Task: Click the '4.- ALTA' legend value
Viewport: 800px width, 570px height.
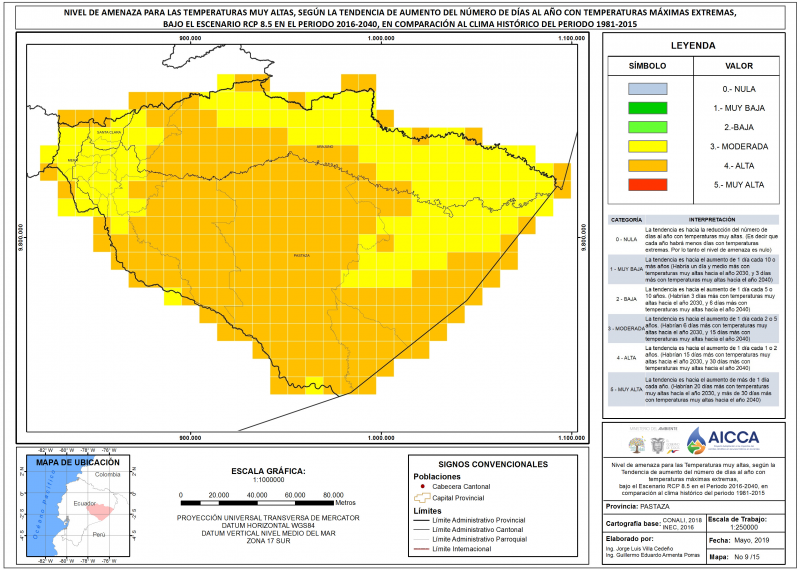Action: point(739,165)
